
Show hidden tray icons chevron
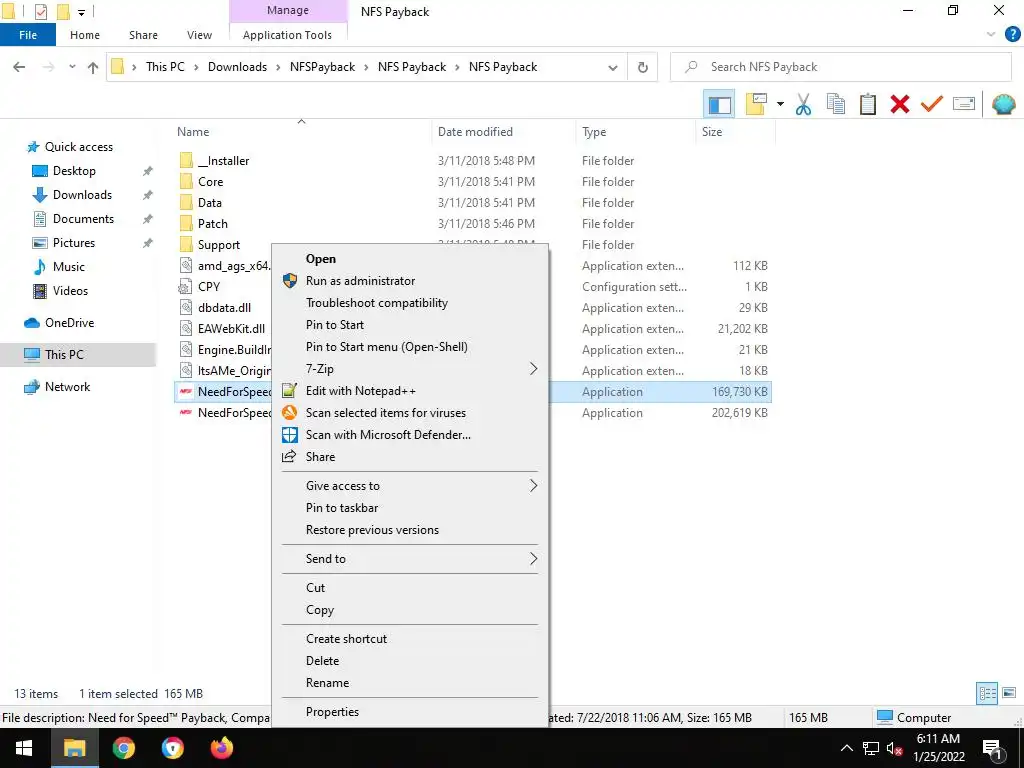[846, 749]
